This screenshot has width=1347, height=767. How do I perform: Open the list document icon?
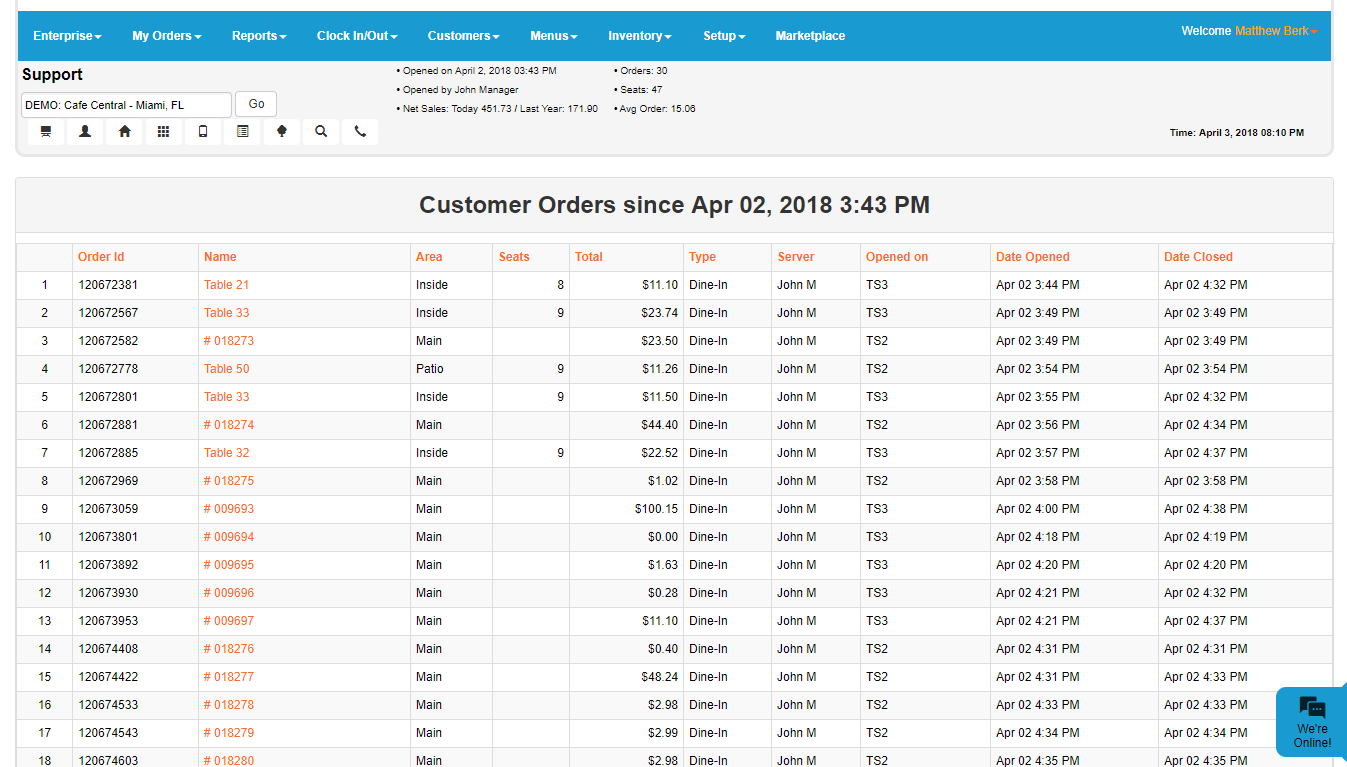(x=242, y=132)
